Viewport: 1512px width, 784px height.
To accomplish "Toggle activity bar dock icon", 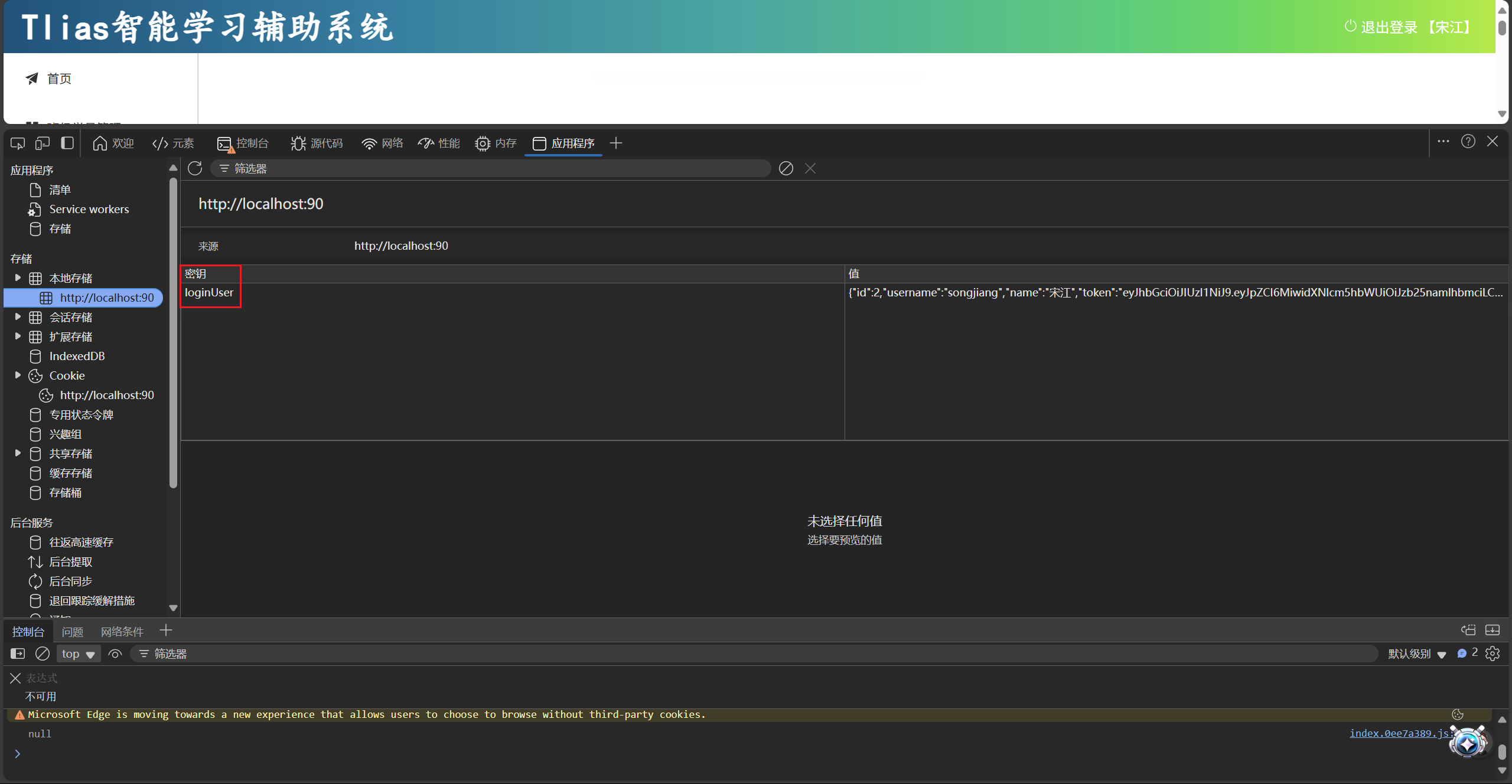I will point(67,143).
